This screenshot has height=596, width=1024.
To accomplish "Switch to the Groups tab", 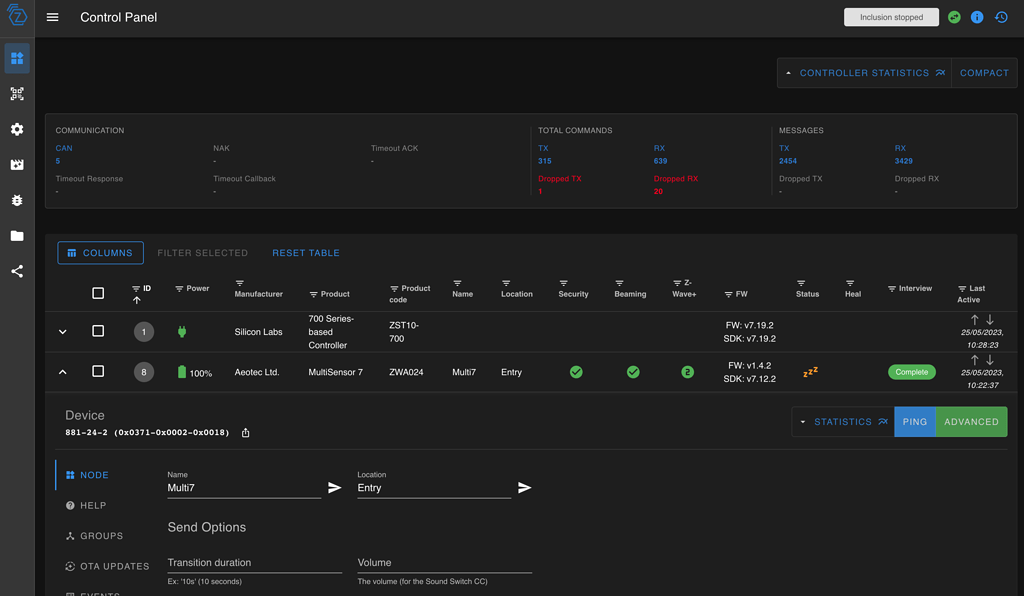I will (x=101, y=536).
